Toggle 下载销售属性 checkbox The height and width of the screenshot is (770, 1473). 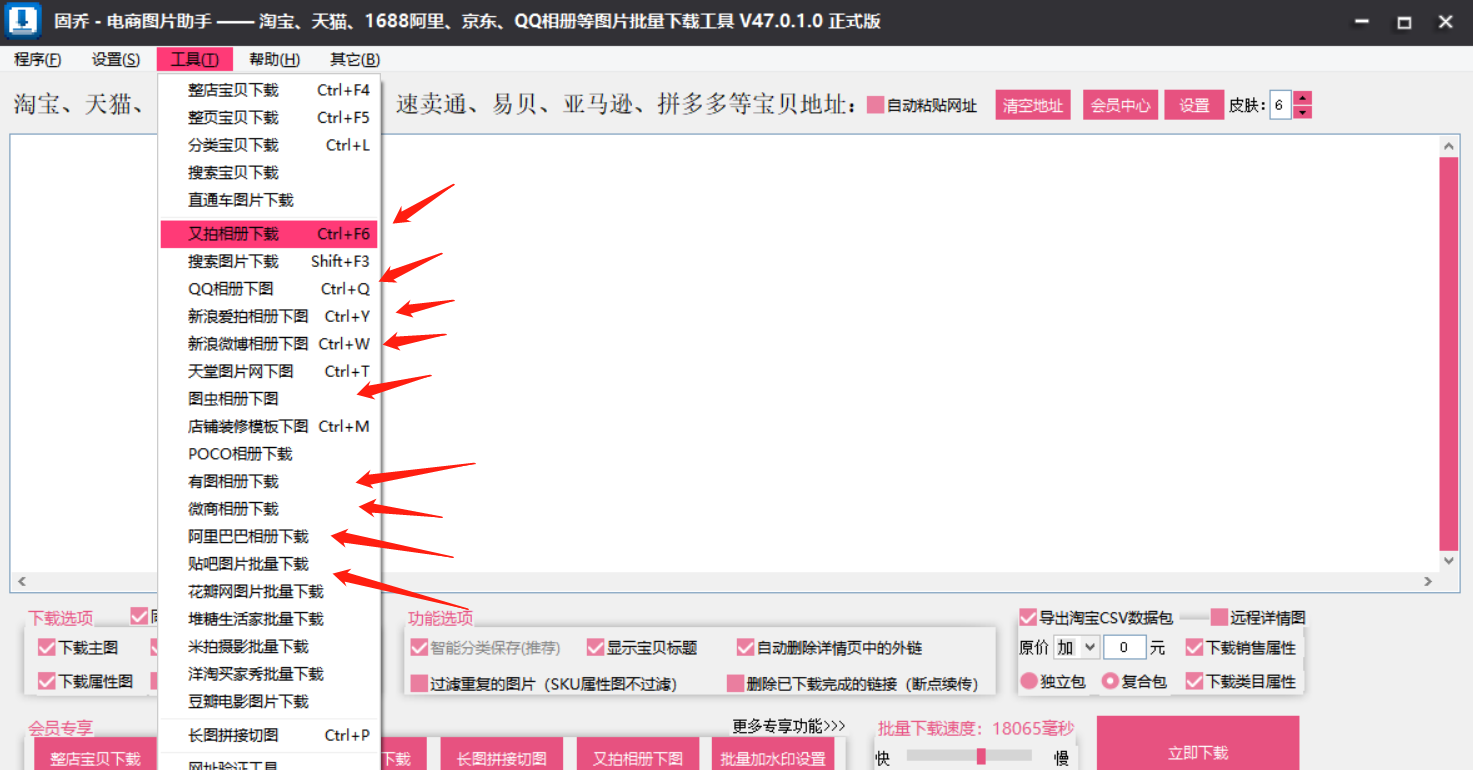point(1194,648)
